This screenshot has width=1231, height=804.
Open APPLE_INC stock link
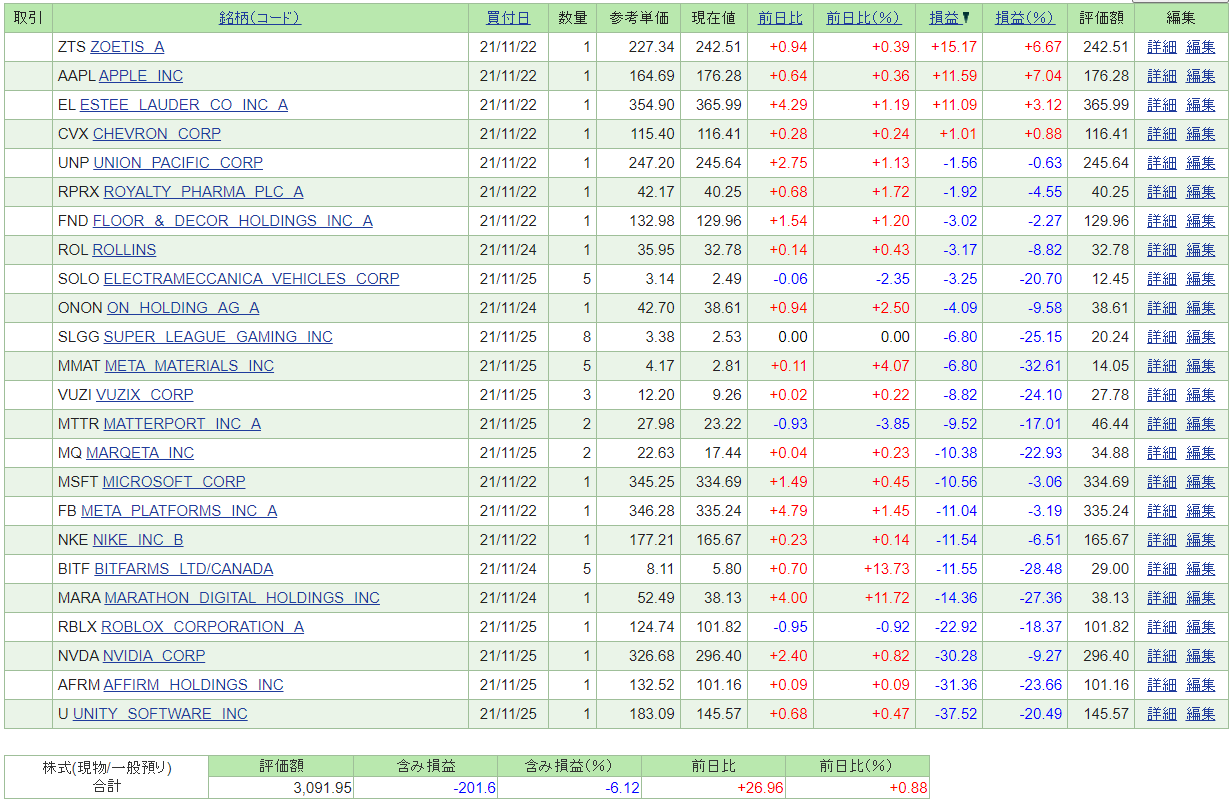click(x=141, y=76)
